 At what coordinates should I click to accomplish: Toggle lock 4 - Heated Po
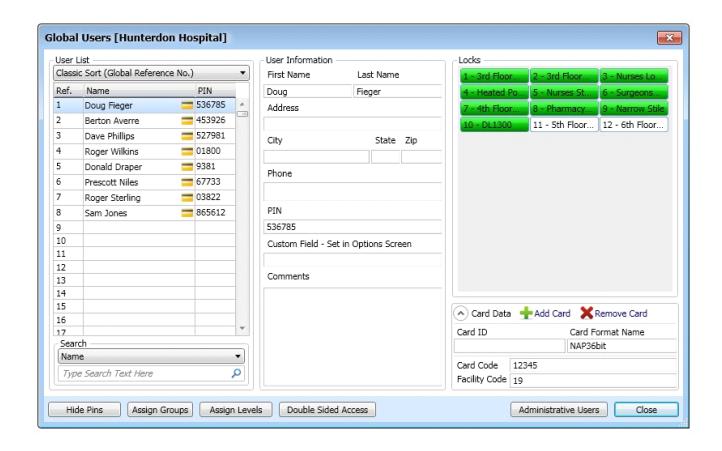494,92
